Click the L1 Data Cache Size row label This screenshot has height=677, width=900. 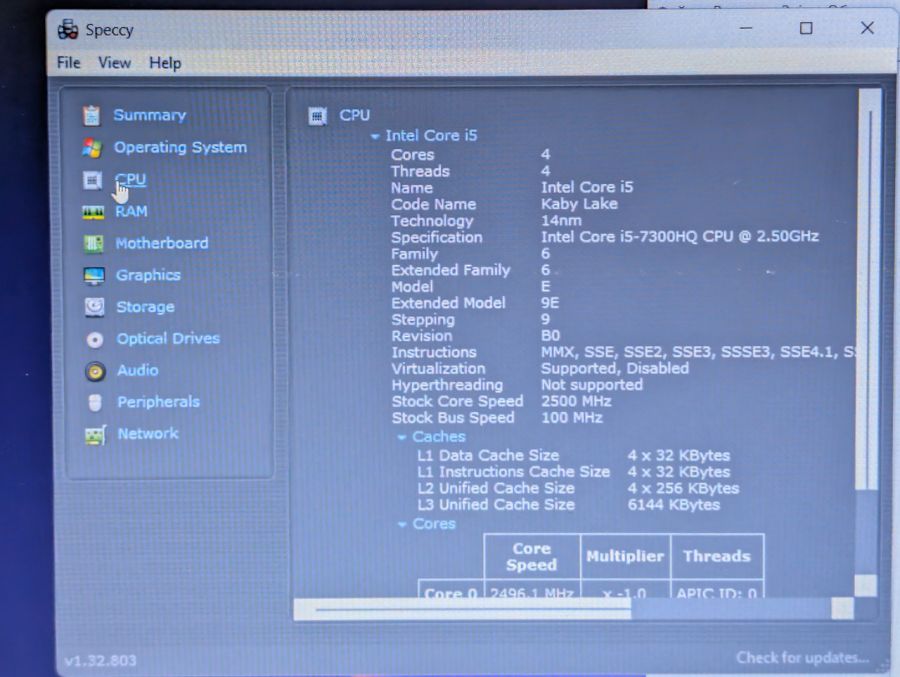point(488,455)
